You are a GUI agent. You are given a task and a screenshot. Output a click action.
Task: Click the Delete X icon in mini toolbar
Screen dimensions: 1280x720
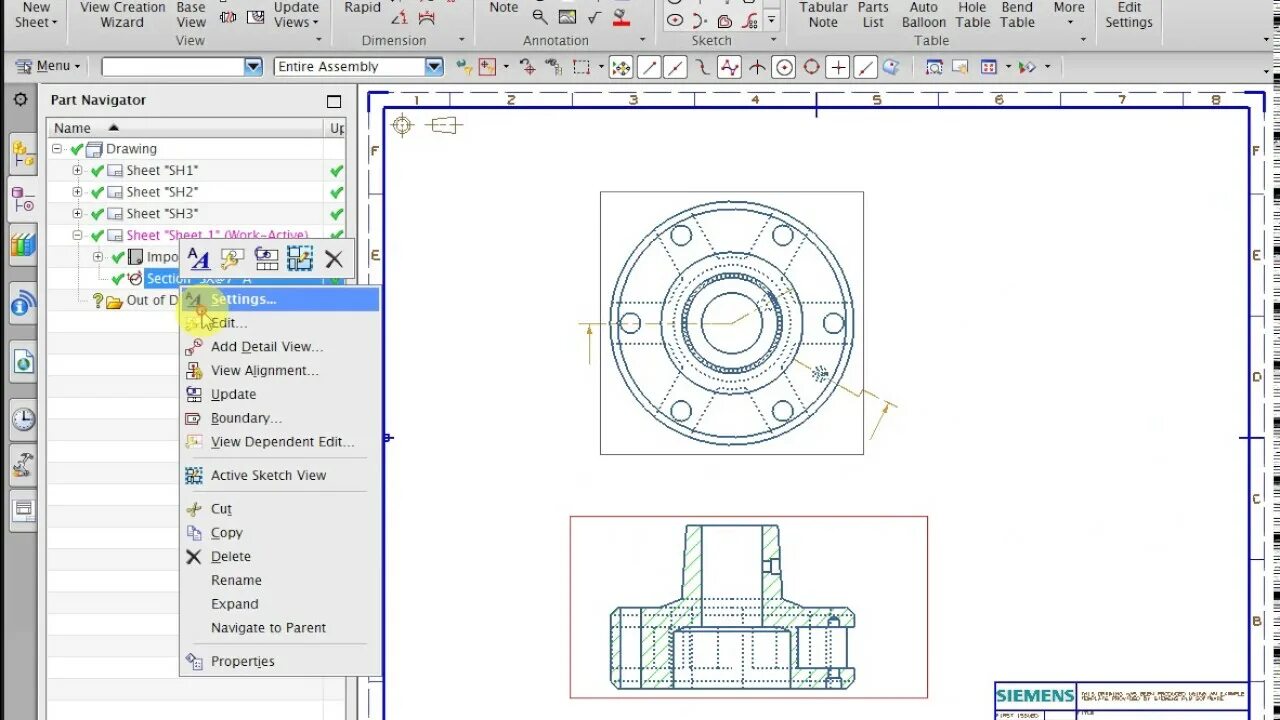(x=334, y=259)
